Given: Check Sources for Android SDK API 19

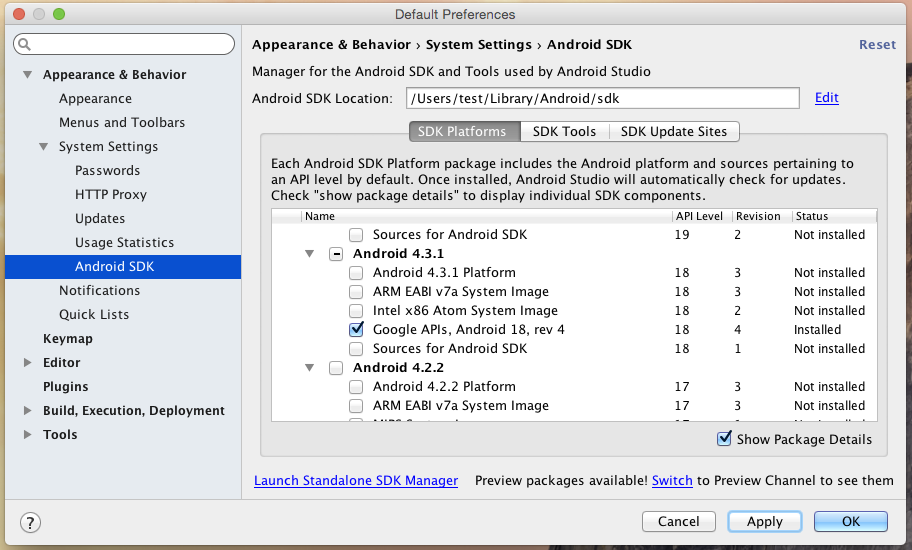Looking at the screenshot, I should point(356,235).
